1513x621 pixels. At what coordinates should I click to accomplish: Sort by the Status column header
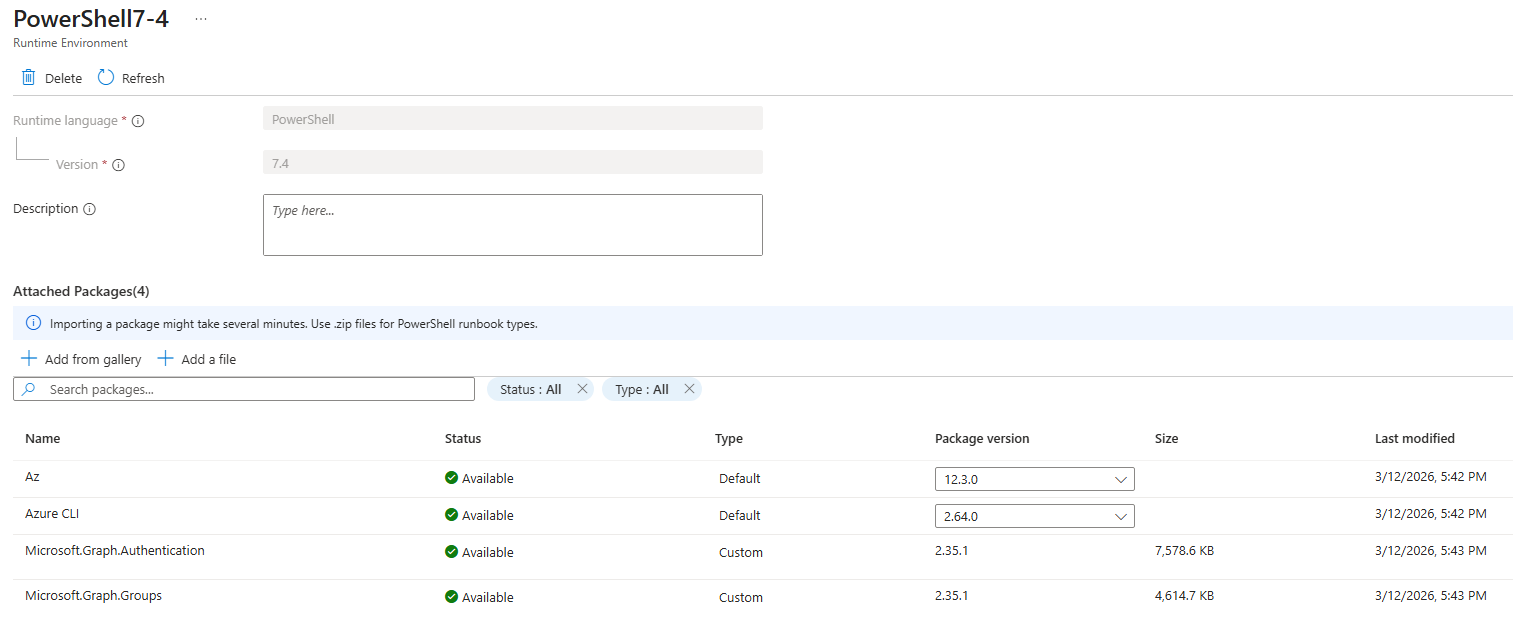(x=463, y=439)
